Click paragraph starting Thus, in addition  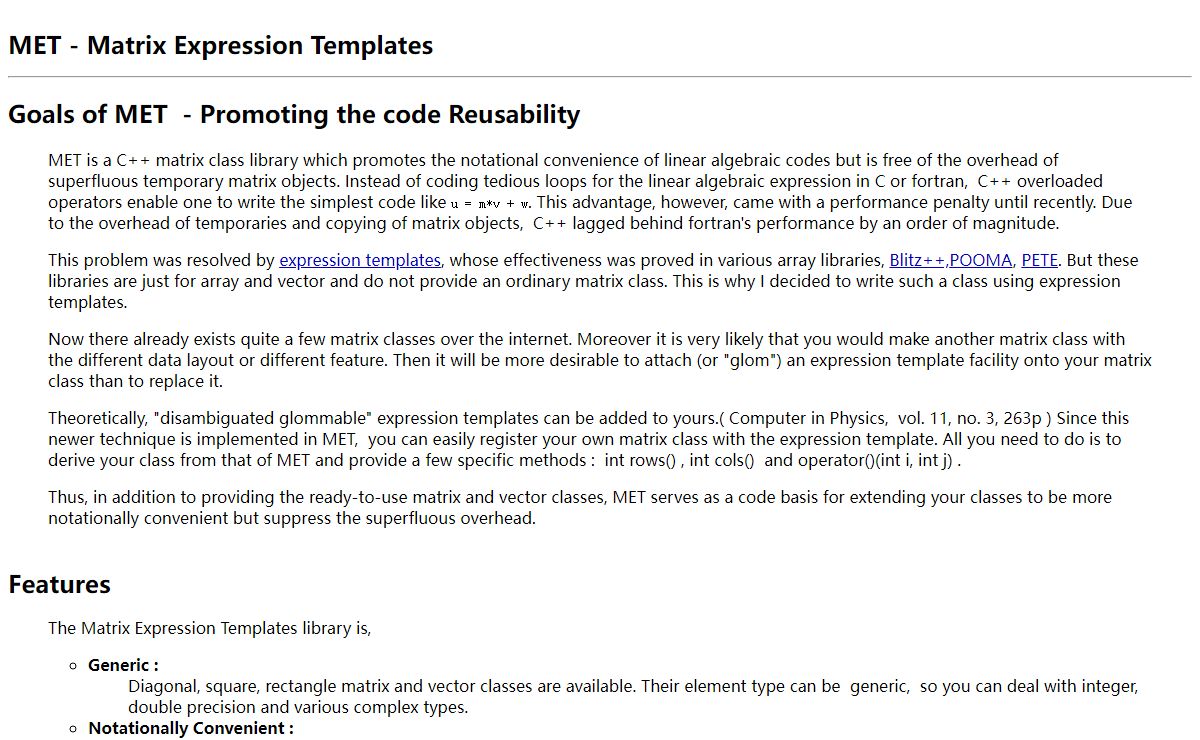coord(580,507)
